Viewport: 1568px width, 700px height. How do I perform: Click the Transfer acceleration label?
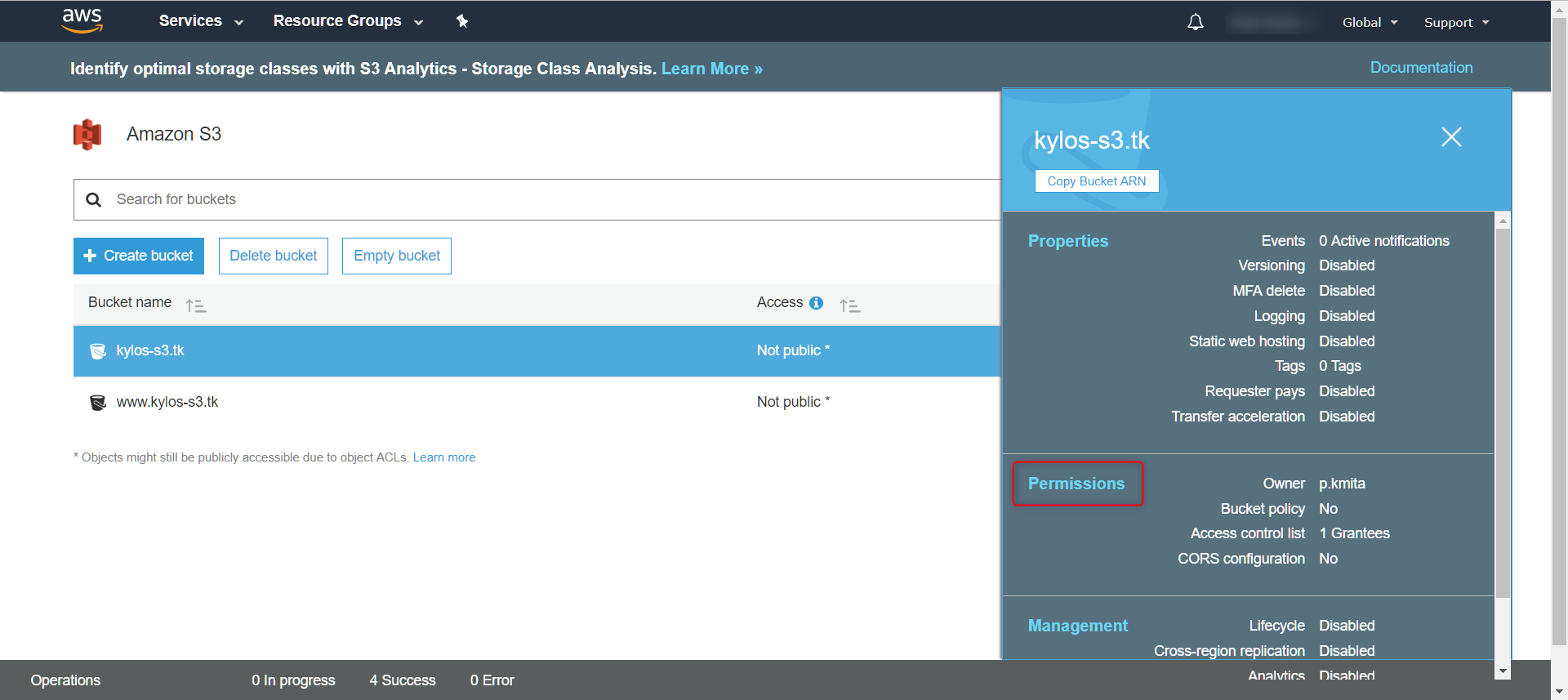[1238, 417]
